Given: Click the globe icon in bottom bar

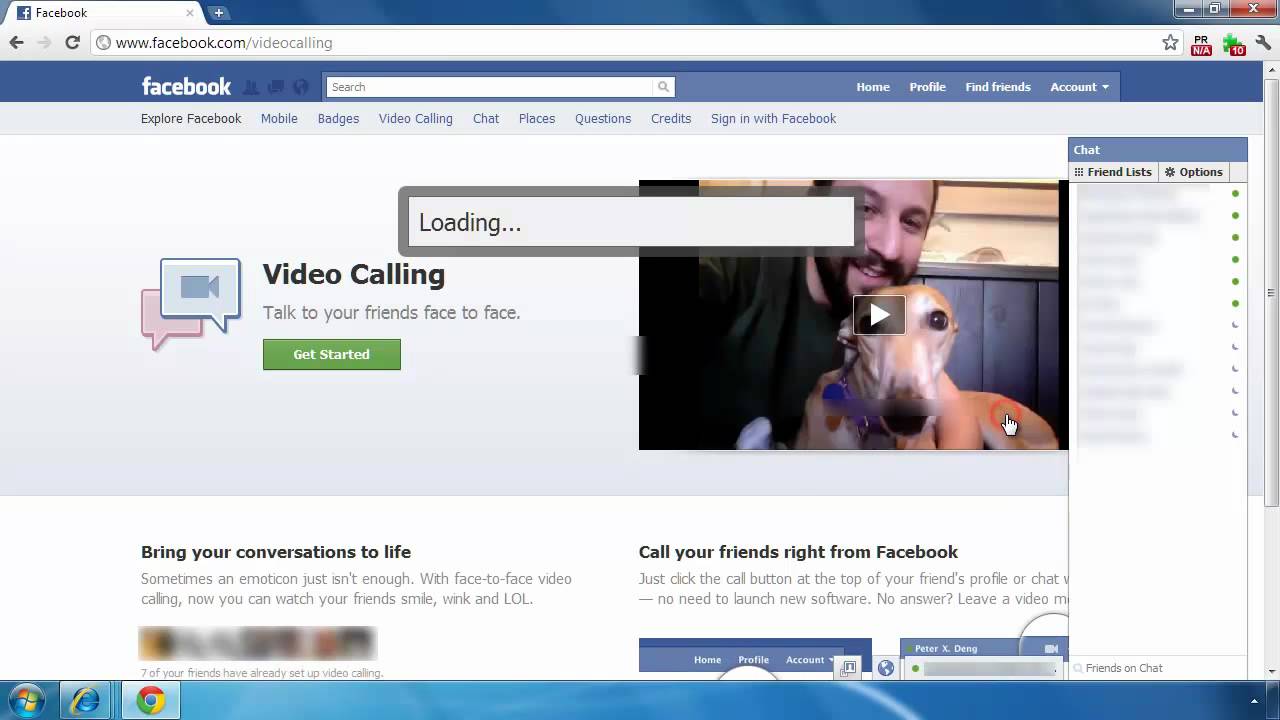Looking at the screenshot, I should pos(886,668).
